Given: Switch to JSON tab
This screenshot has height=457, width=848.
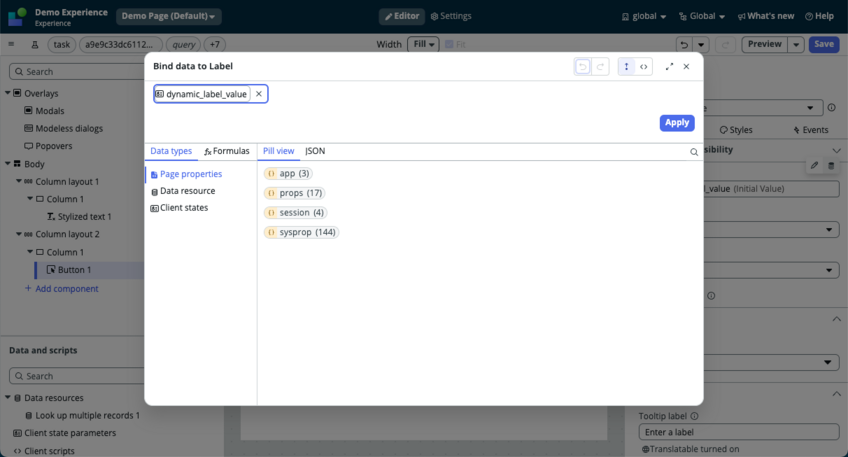Looking at the screenshot, I should pos(315,151).
